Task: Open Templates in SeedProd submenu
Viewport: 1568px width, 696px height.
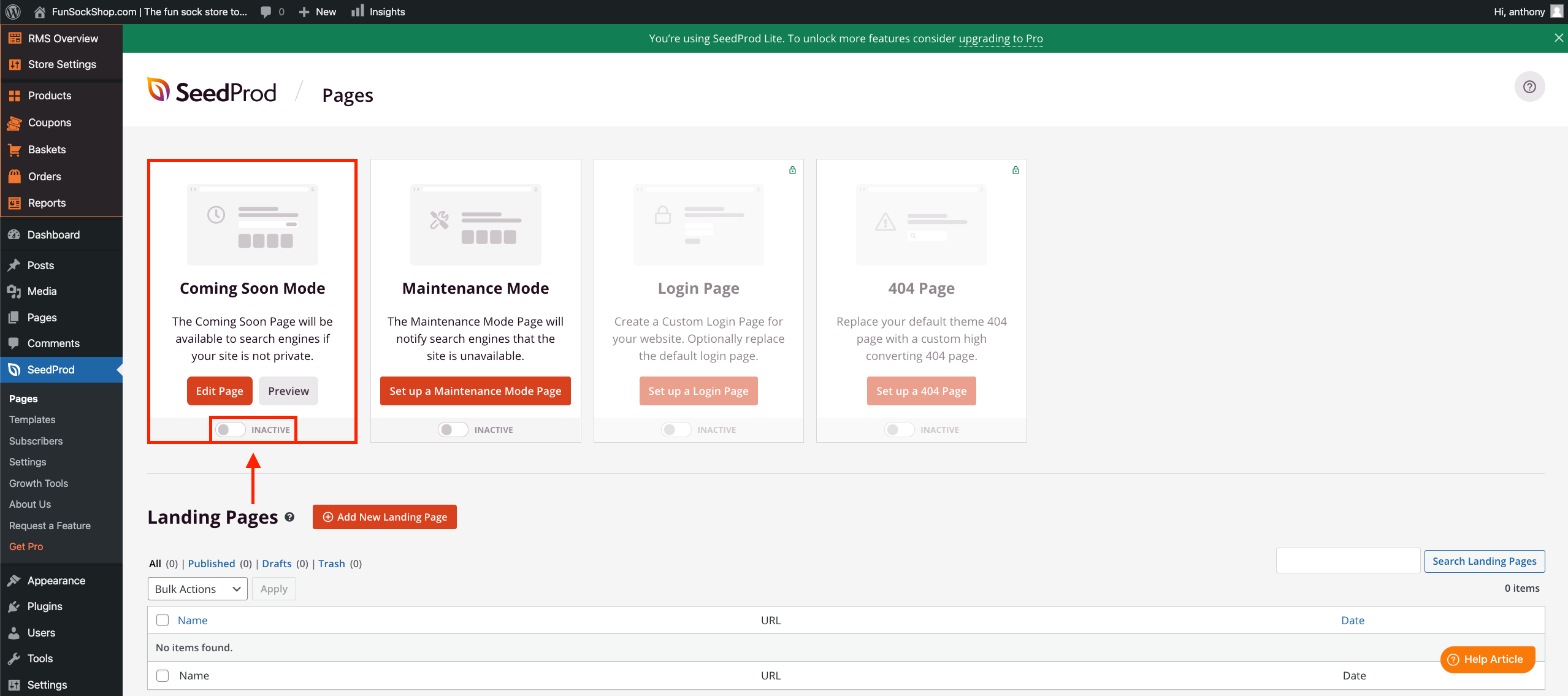Action: click(32, 419)
